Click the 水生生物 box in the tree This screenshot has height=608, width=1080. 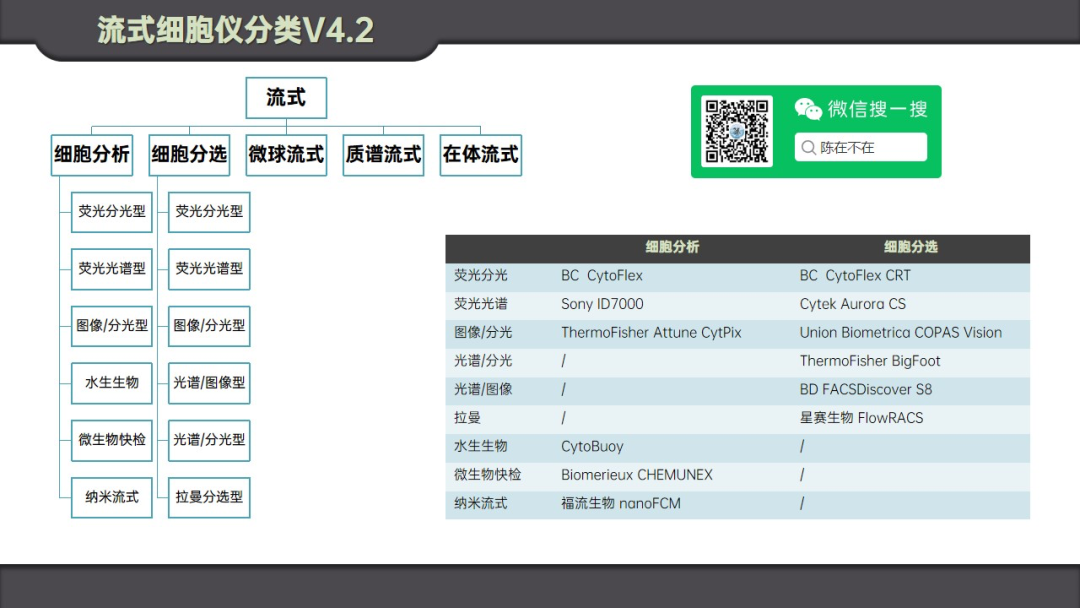click(x=112, y=383)
